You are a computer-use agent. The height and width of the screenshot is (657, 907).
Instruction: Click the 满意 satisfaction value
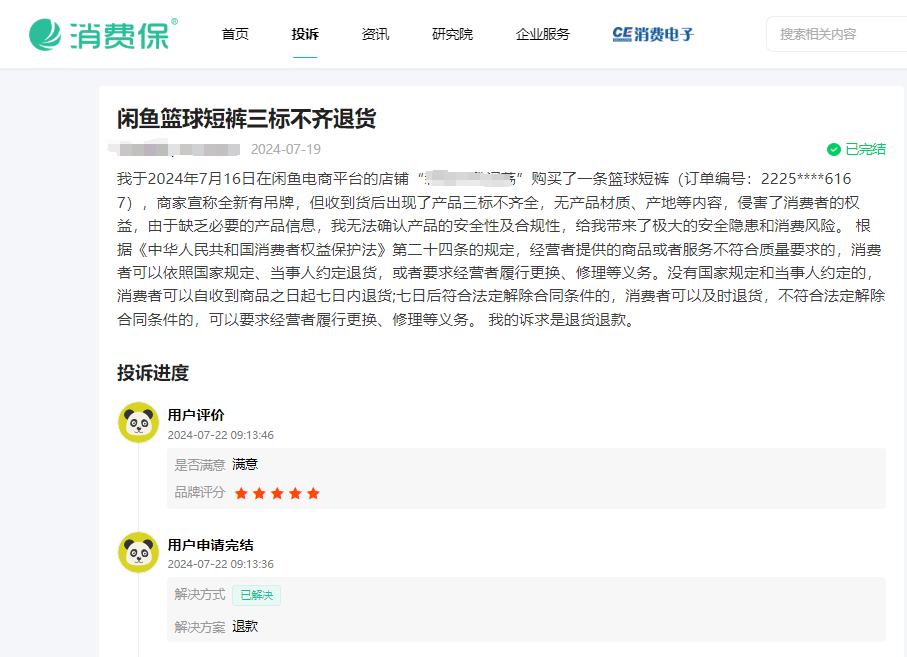[x=245, y=464]
